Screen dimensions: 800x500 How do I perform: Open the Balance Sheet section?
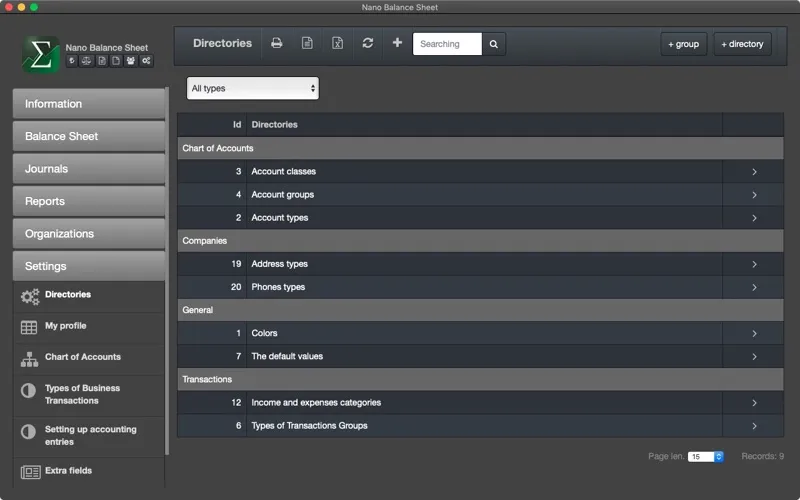click(x=89, y=136)
